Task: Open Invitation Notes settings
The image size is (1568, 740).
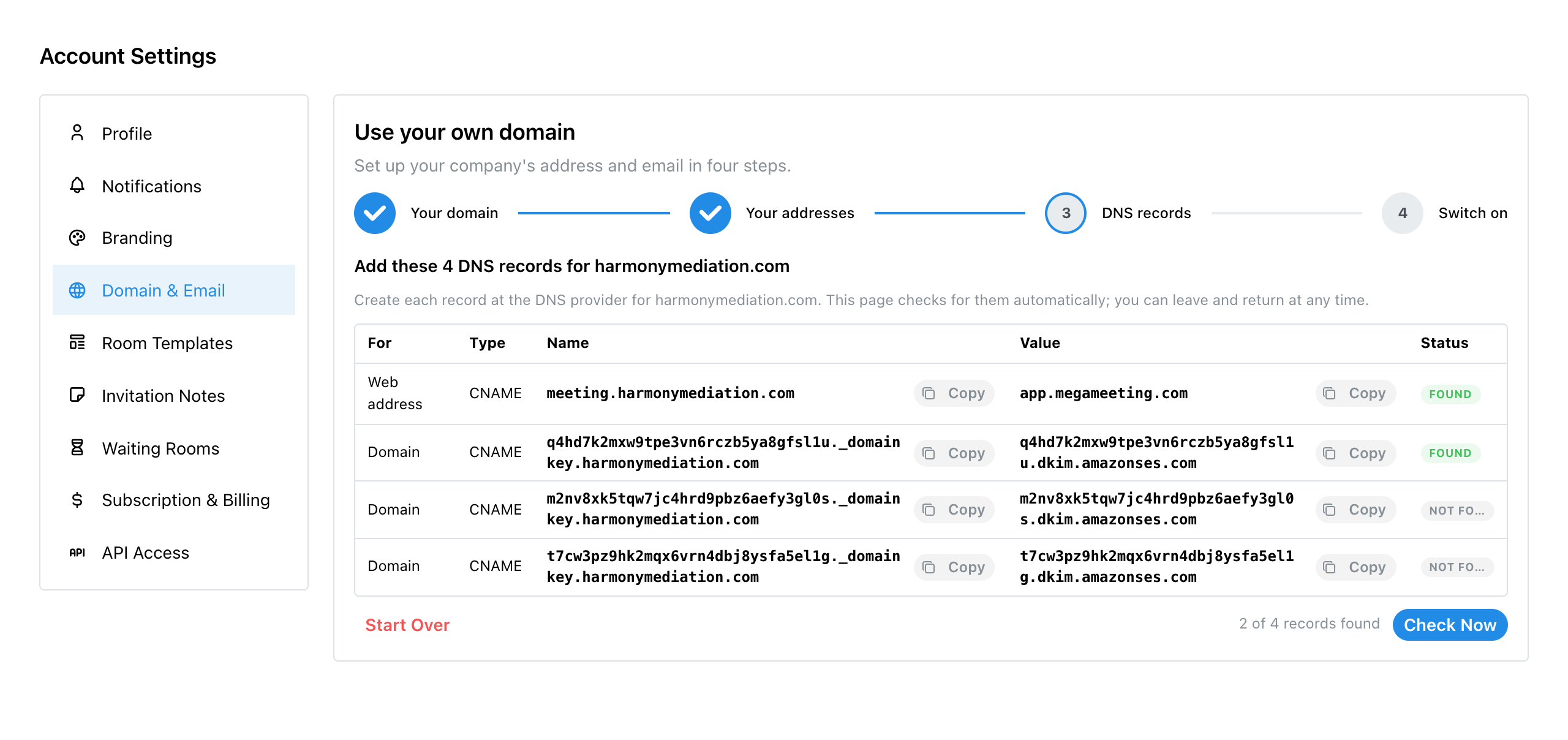Action: pyautogui.click(x=174, y=396)
